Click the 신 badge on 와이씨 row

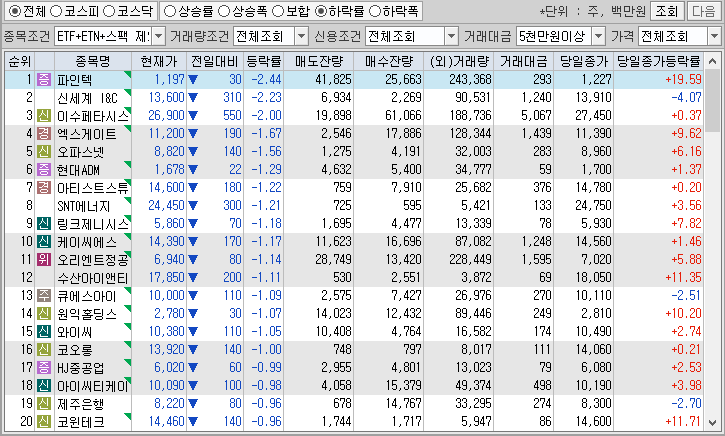point(44,332)
